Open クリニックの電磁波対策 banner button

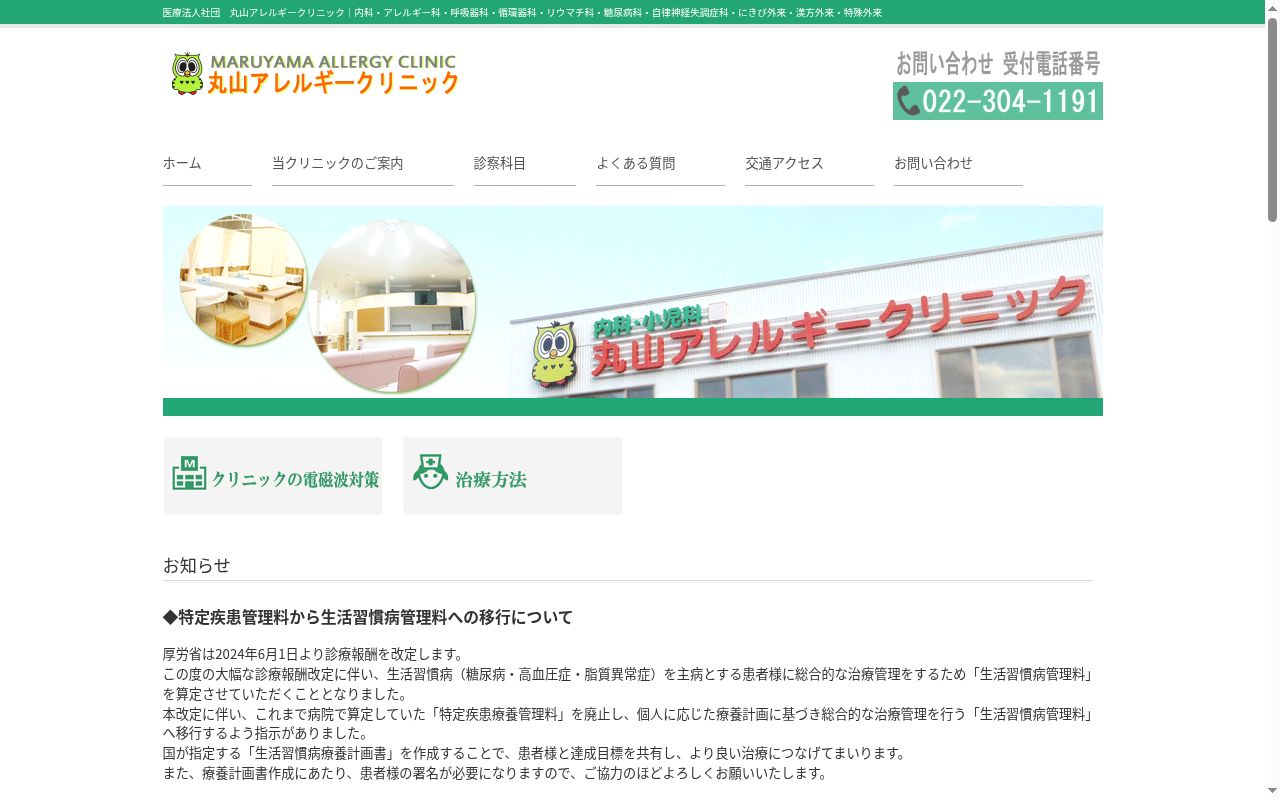click(273, 476)
